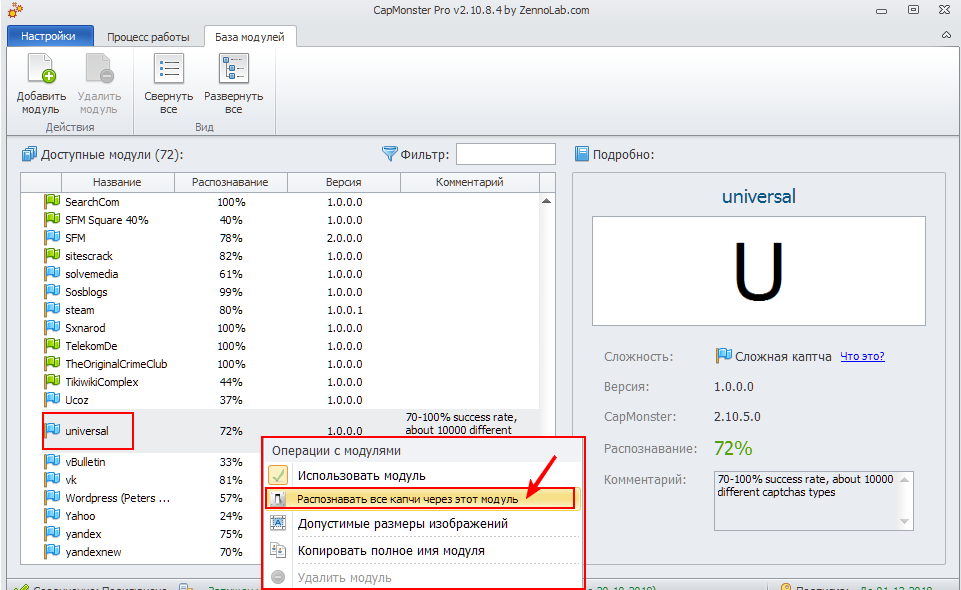Click inside the Фильтр input field

pos(506,154)
